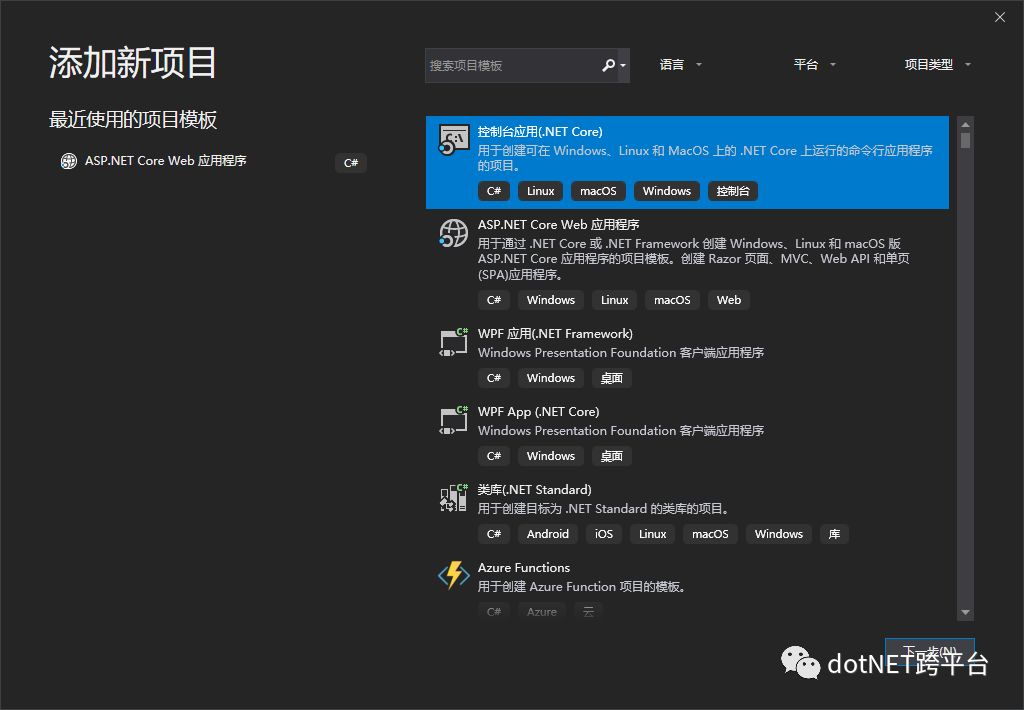The height and width of the screenshot is (710, 1024).
Task: Click the 桌面 tag under WPF App (.NET Core)
Action: coord(612,456)
